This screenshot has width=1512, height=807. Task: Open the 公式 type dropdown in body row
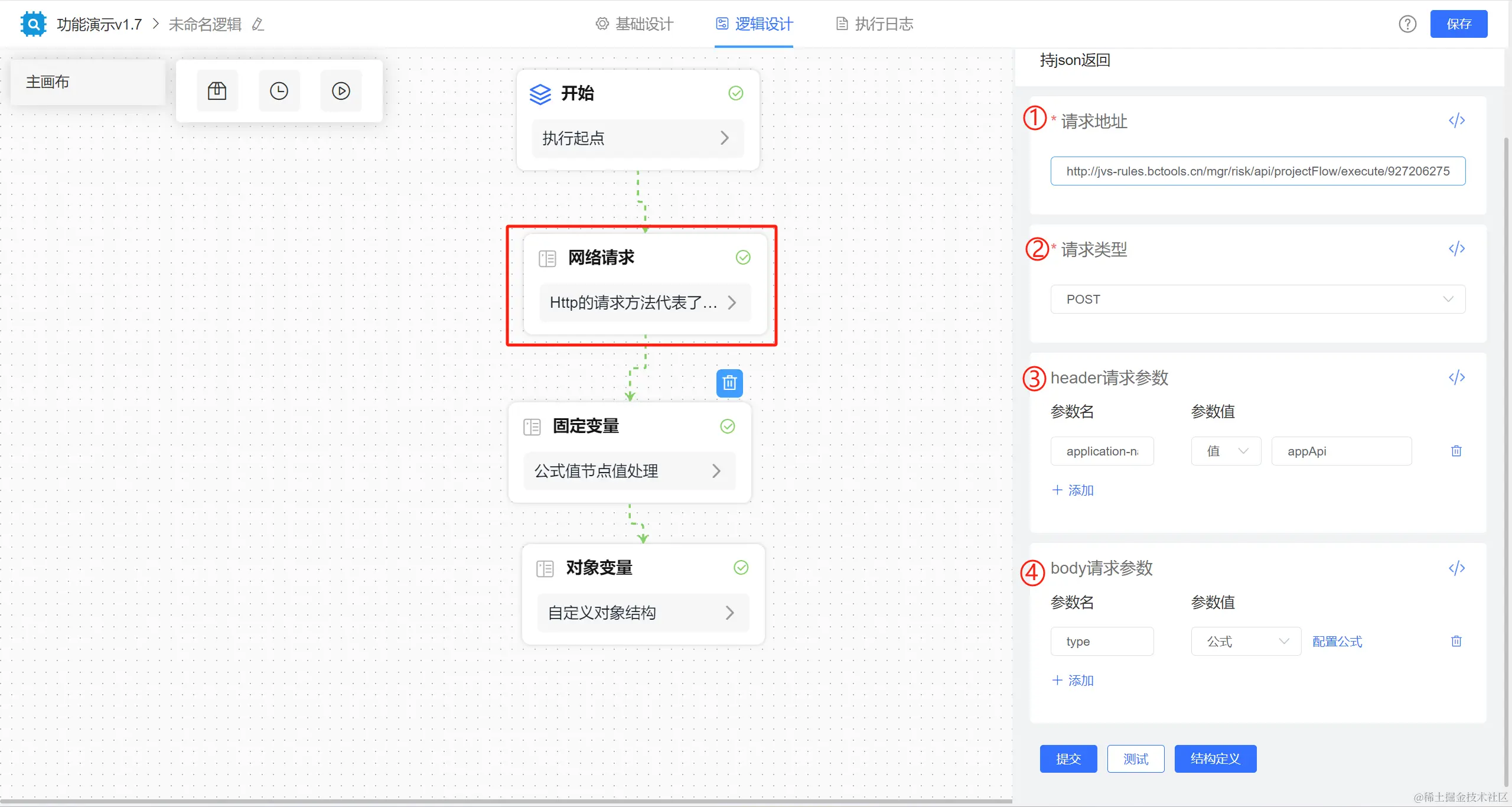(1246, 642)
